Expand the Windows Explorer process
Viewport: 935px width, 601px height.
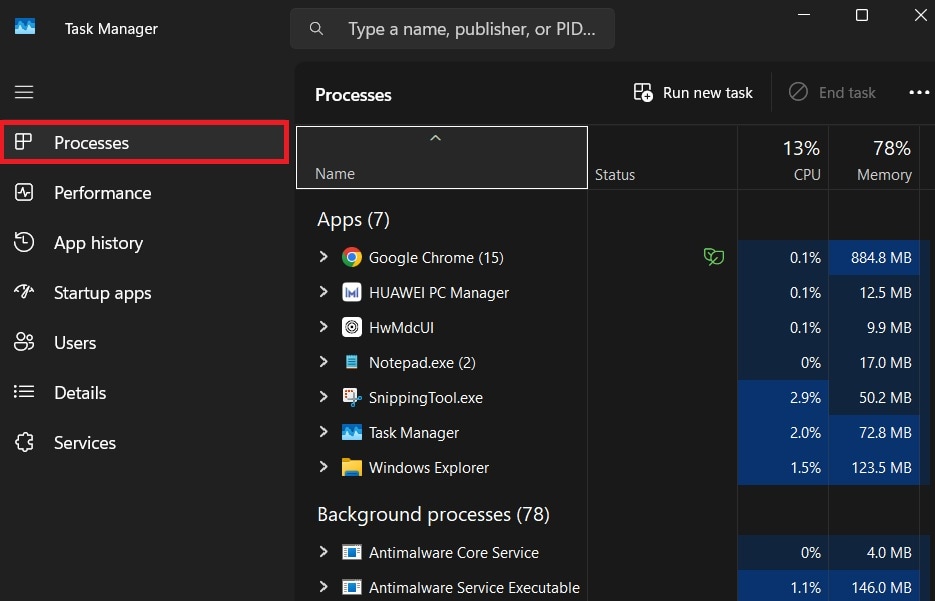[x=324, y=467]
